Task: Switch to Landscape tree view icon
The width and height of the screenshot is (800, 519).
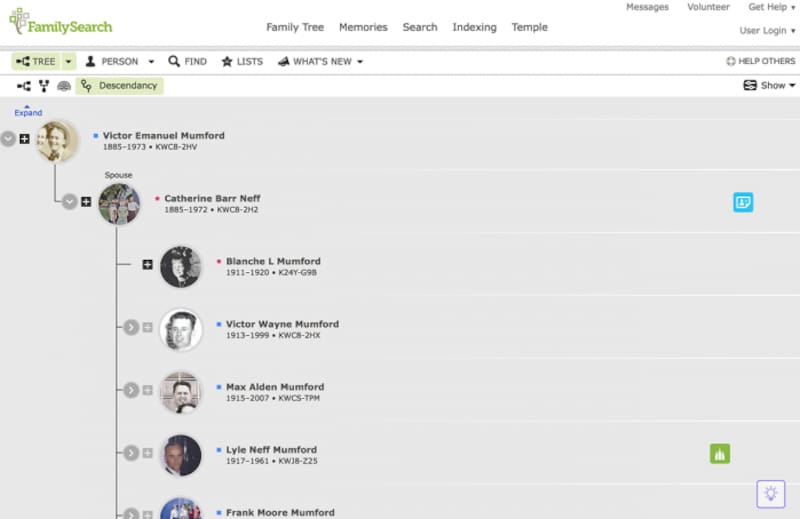Action: (23, 86)
